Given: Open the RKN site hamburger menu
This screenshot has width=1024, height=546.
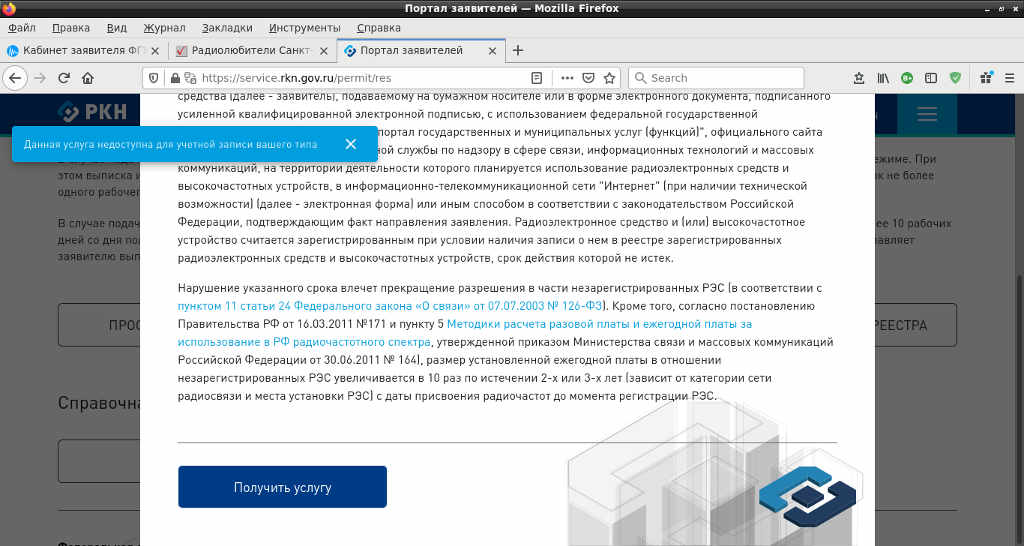Looking at the screenshot, I should tap(927, 114).
